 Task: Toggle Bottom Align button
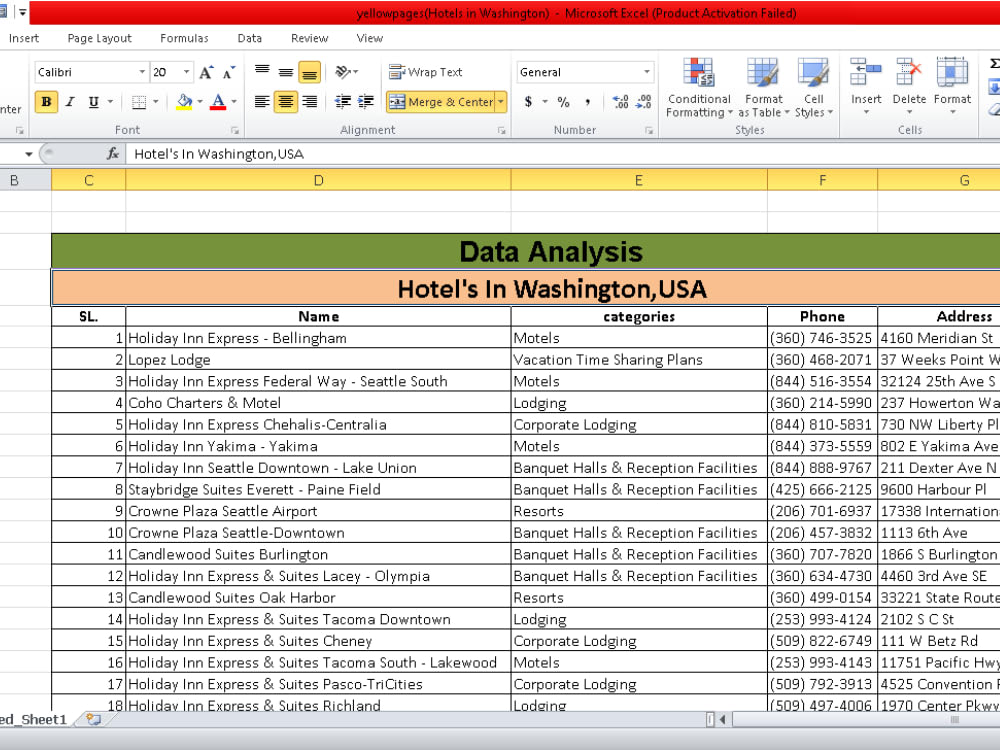[309, 73]
